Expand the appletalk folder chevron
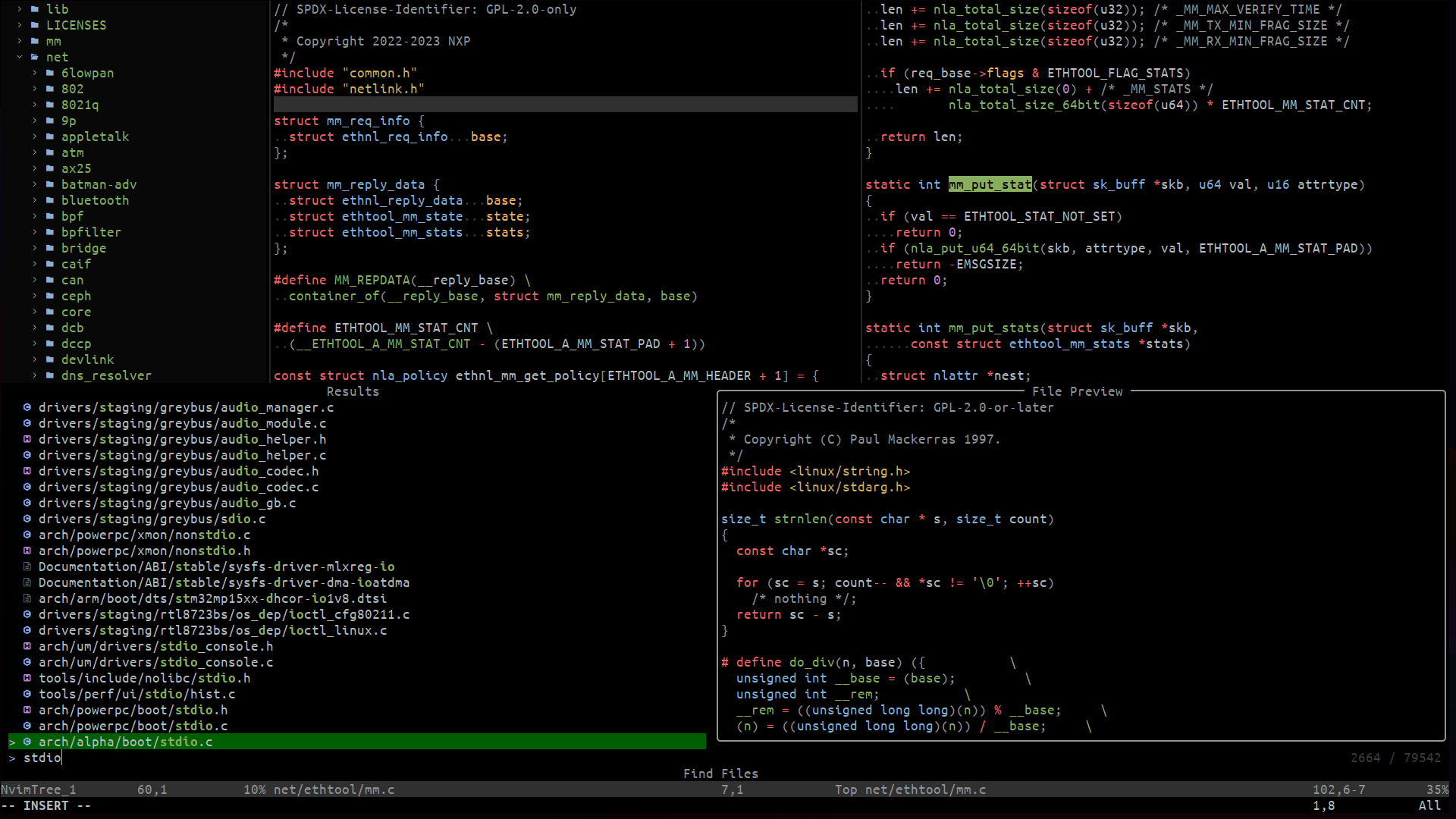Viewport: 1456px width, 819px height. click(x=35, y=136)
